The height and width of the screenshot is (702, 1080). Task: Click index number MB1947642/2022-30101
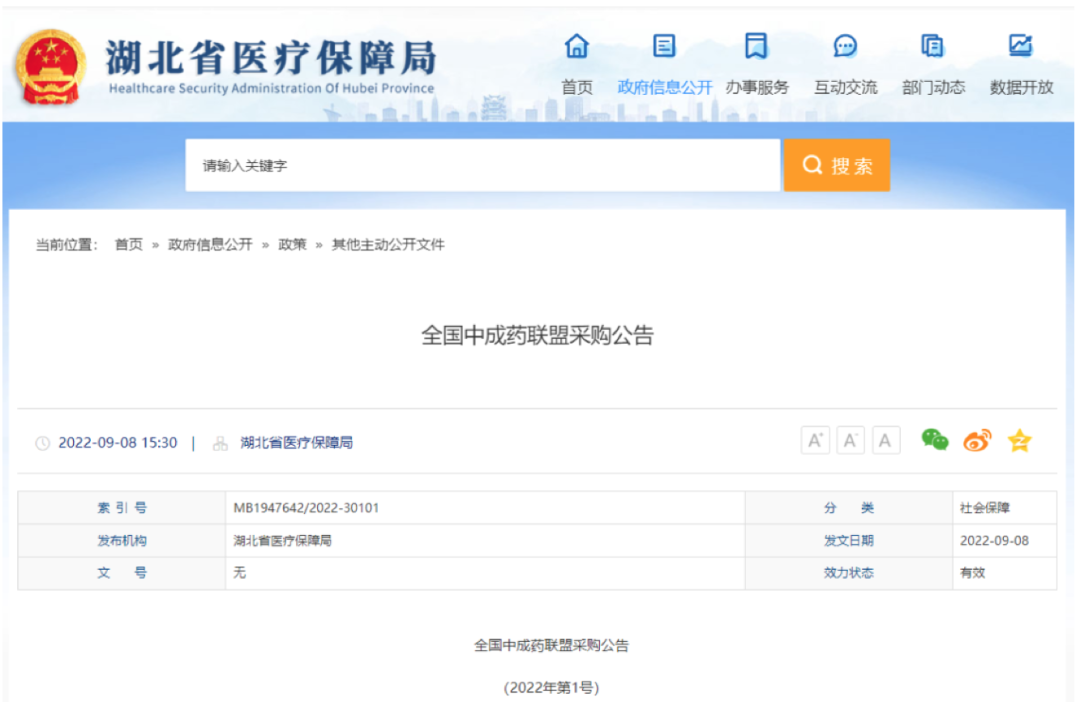(x=307, y=508)
